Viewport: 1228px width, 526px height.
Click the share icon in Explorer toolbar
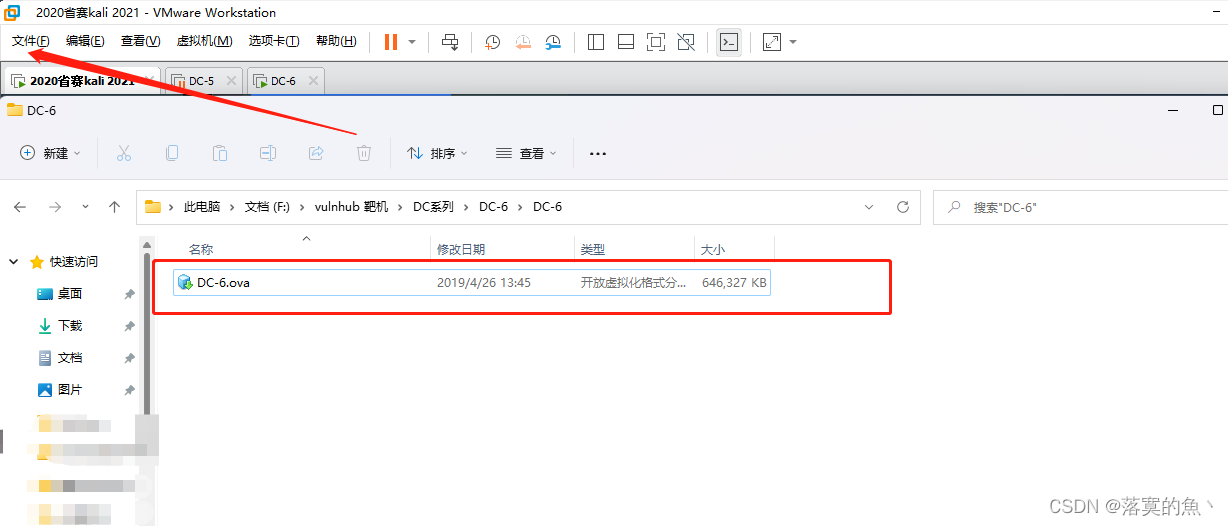(x=316, y=153)
